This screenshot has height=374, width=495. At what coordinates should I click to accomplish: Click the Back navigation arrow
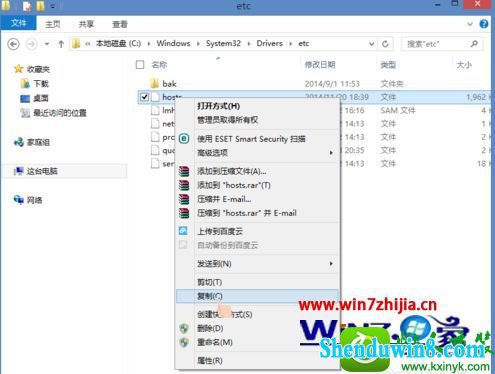[x=14, y=44]
